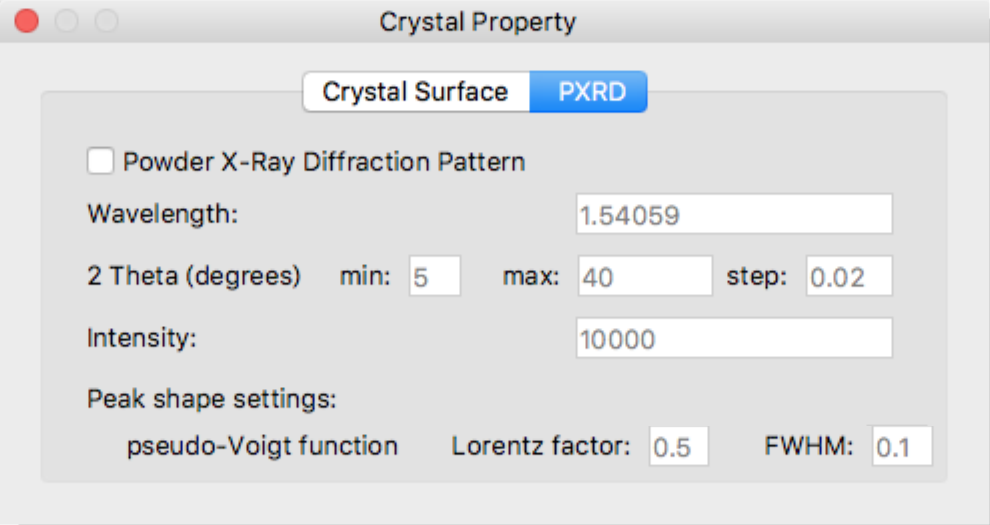990x525 pixels.
Task: Click the 2 Theta (degrees) label
Action: (x=194, y=277)
